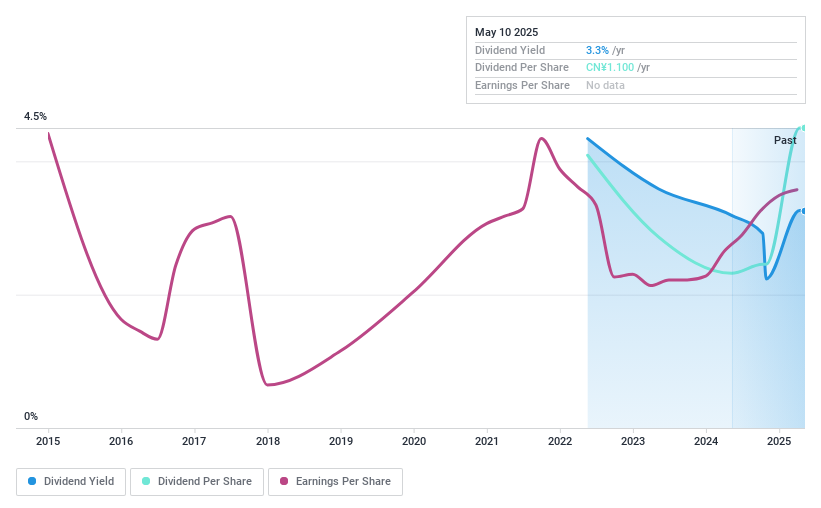
Task: Toggle the Dividend Per Share legend button
Action: point(197,481)
